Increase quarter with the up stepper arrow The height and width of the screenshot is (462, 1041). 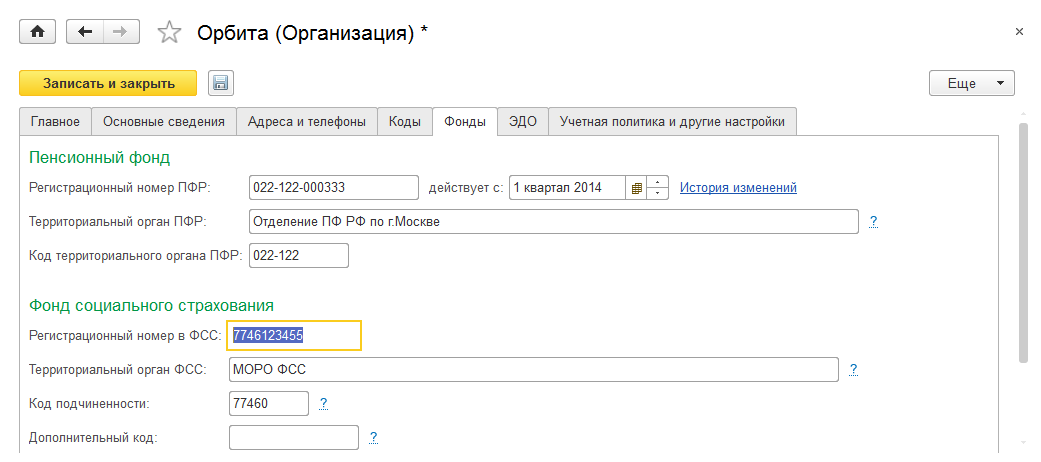click(658, 182)
